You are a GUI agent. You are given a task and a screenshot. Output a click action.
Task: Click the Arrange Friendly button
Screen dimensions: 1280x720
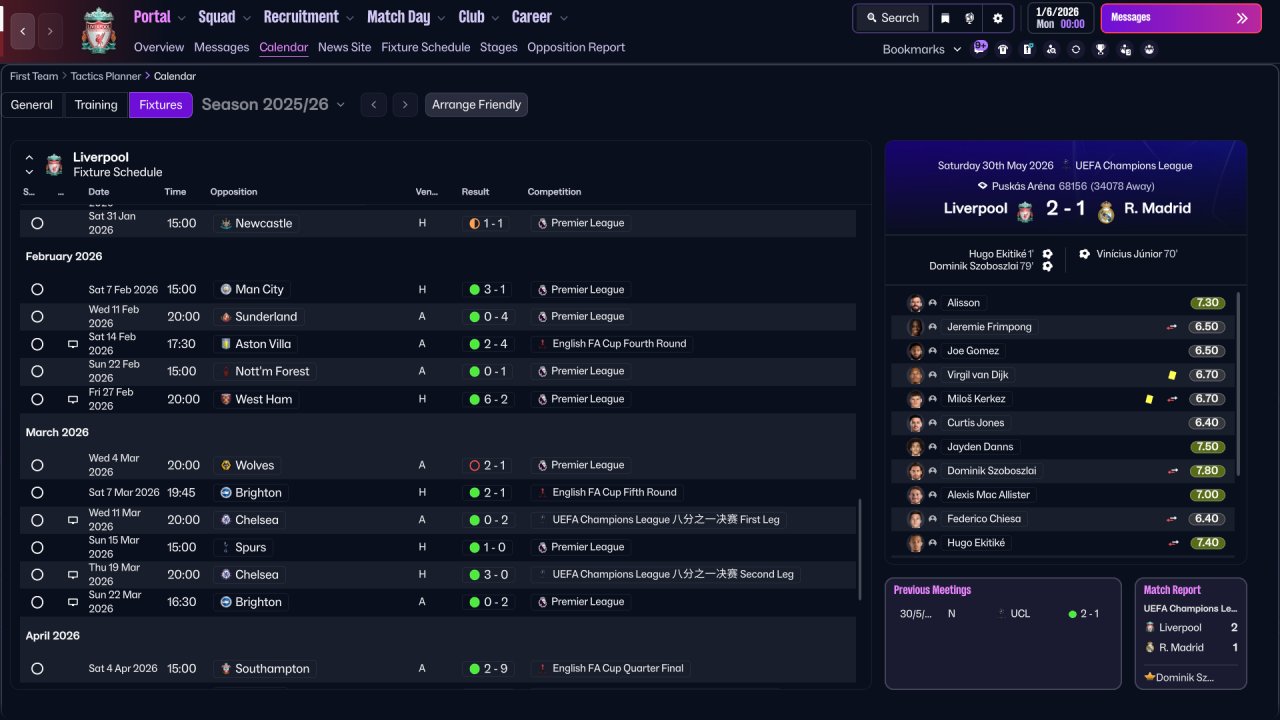(x=476, y=105)
